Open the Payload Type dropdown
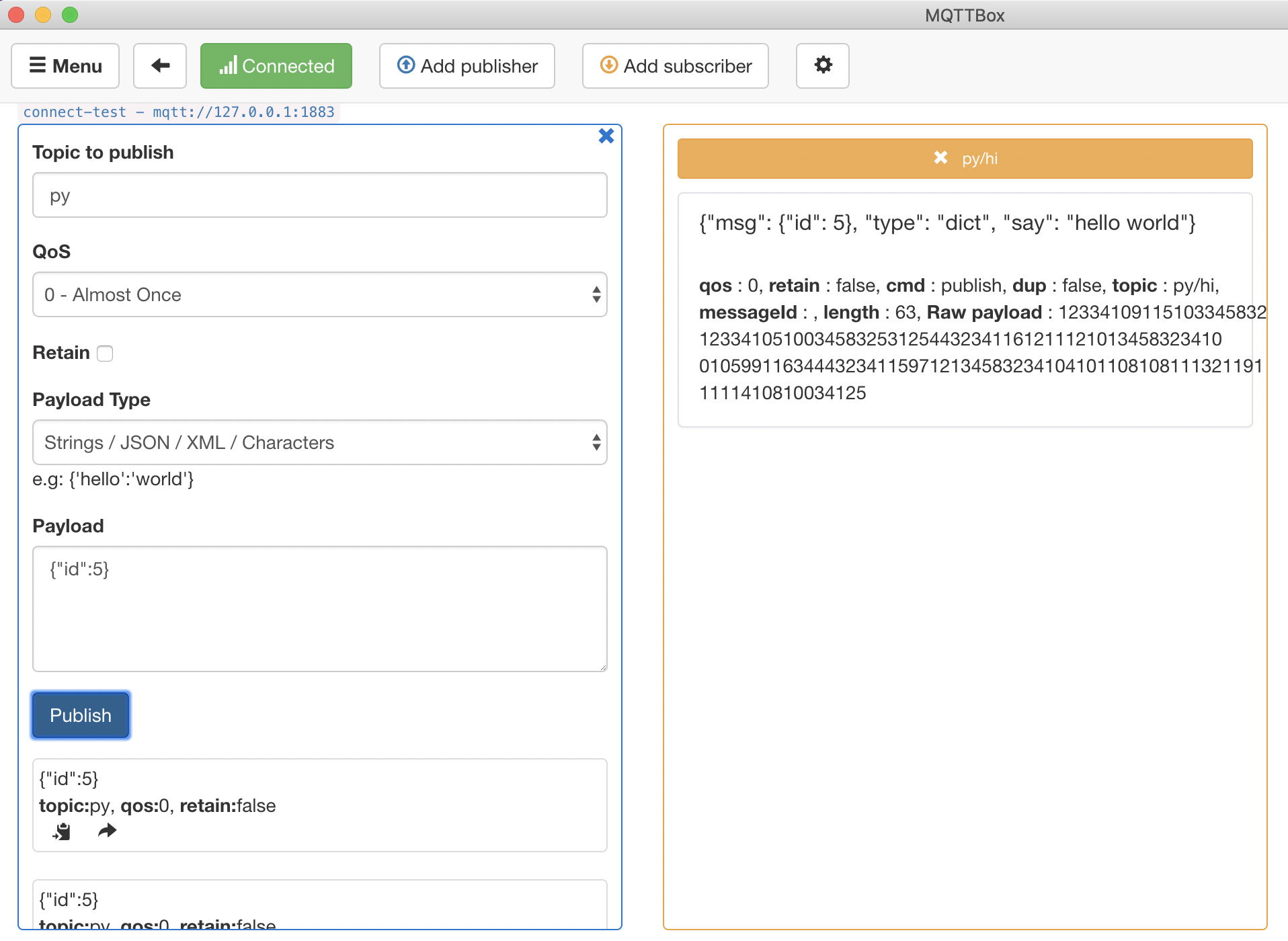This screenshot has width=1288, height=941. pyautogui.click(x=320, y=442)
